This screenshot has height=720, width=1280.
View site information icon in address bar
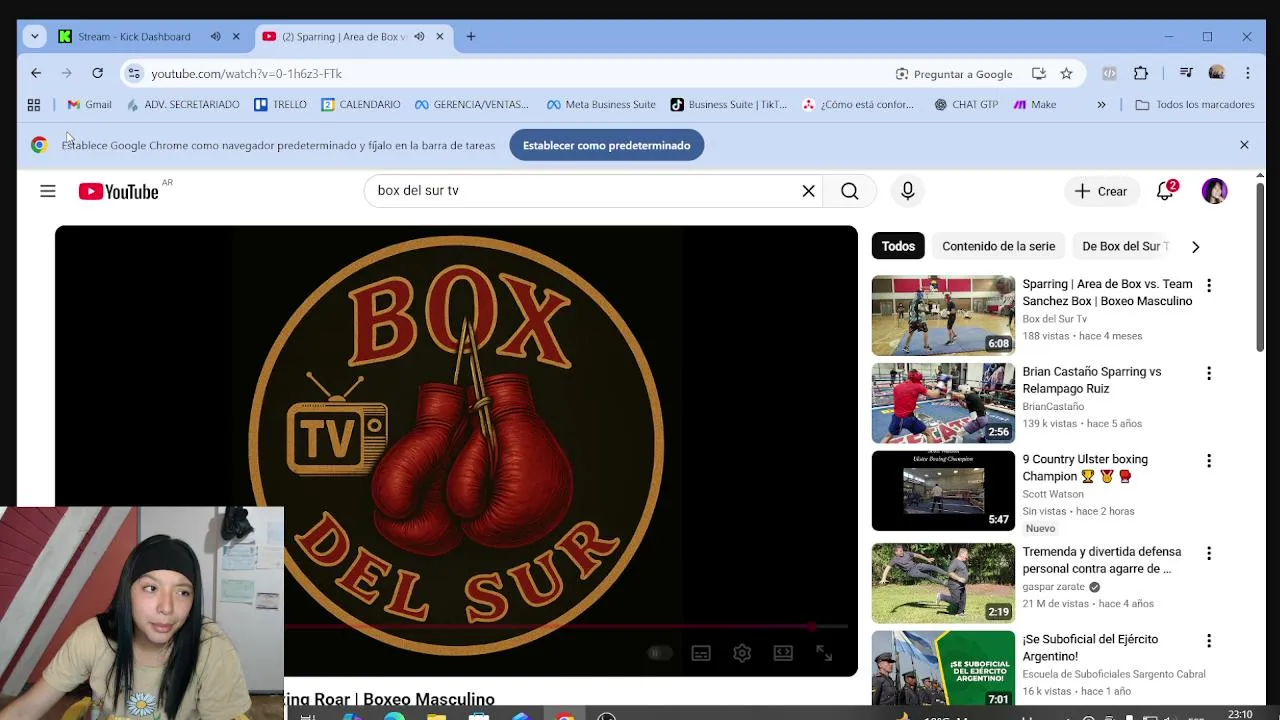[134, 73]
